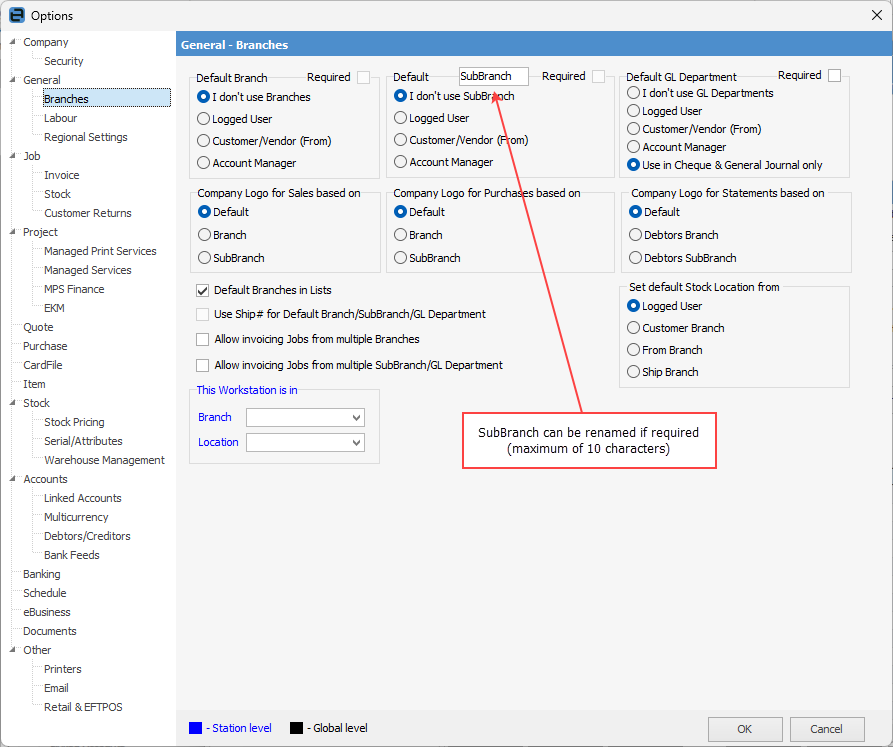Choose Customer Branch for default Stock Location
The width and height of the screenshot is (893, 747).
(633, 328)
